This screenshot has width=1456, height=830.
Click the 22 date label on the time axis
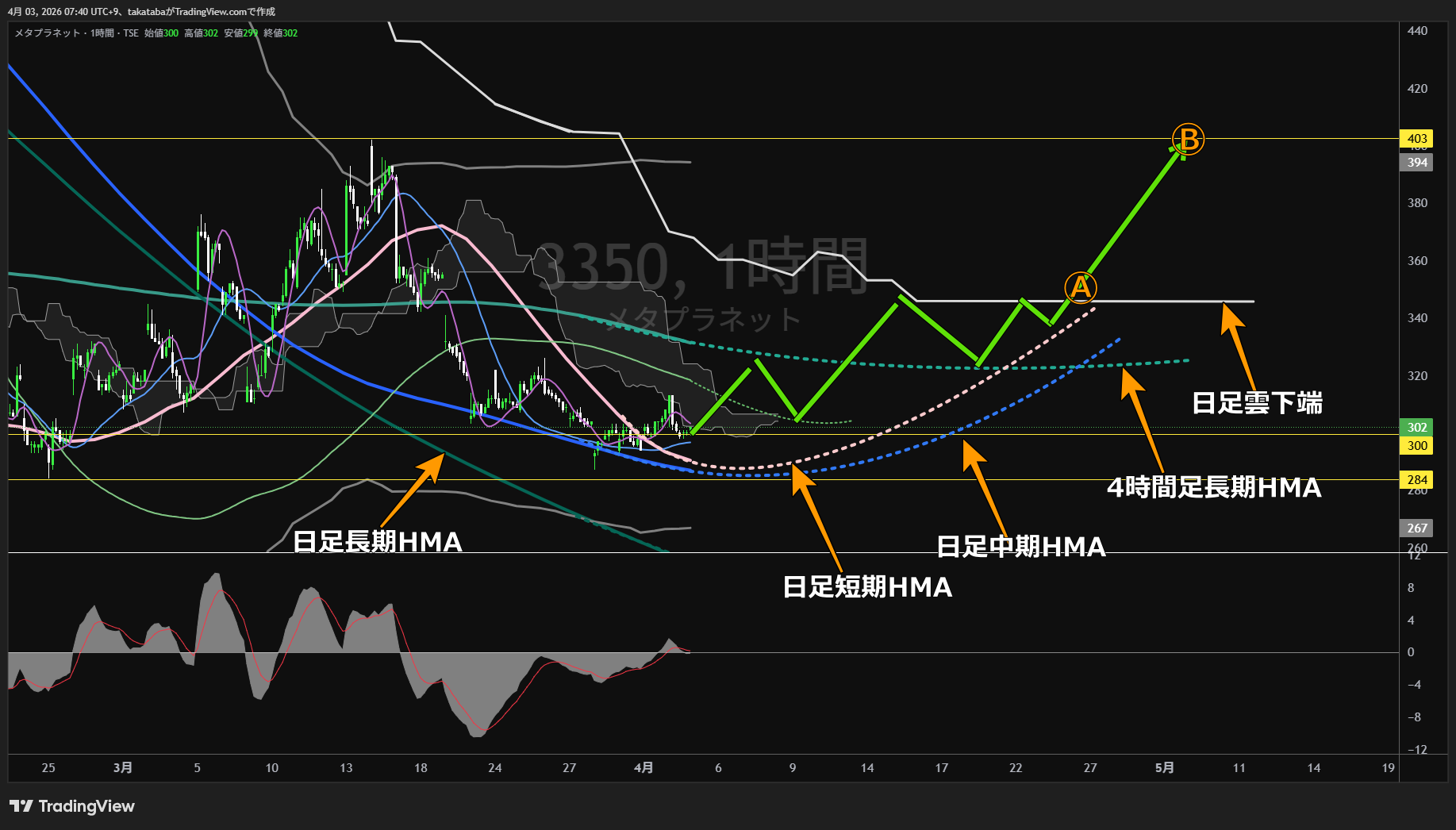(x=1016, y=768)
